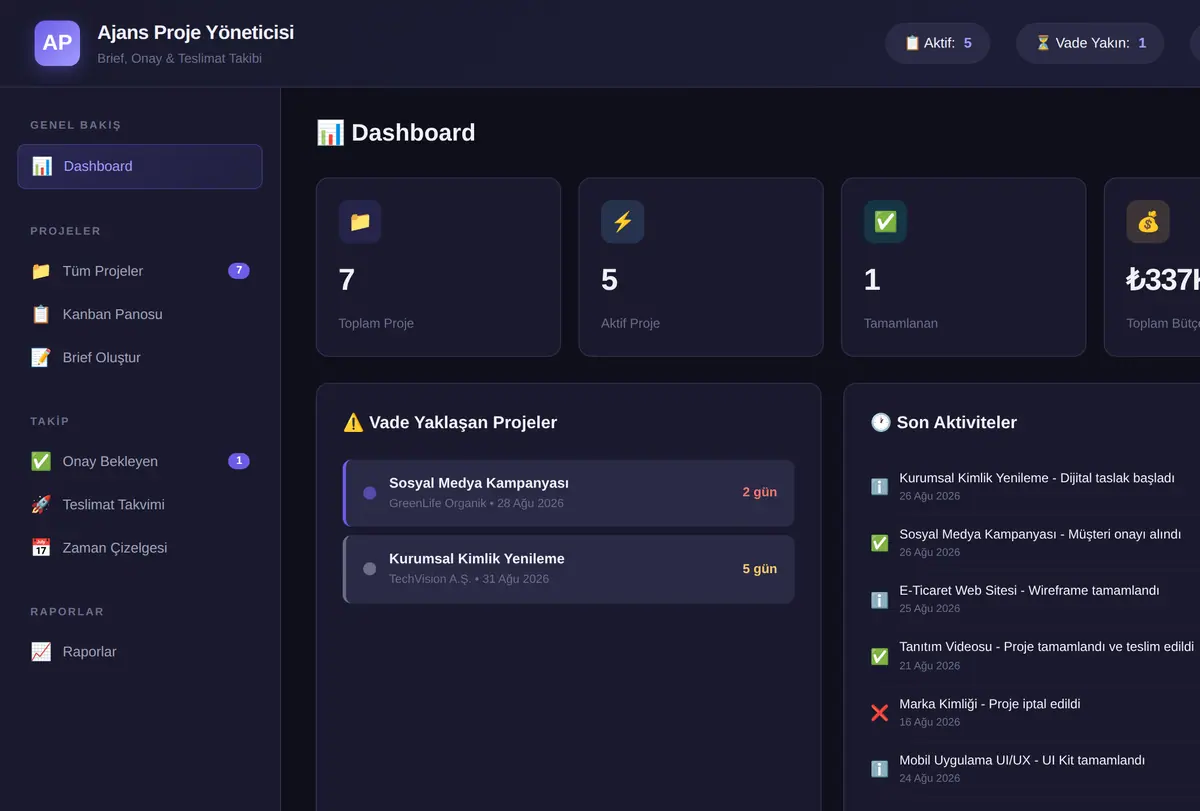This screenshot has height=811, width=1200.
Task: Click the "5 gün" deadline label
Action: click(x=760, y=569)
